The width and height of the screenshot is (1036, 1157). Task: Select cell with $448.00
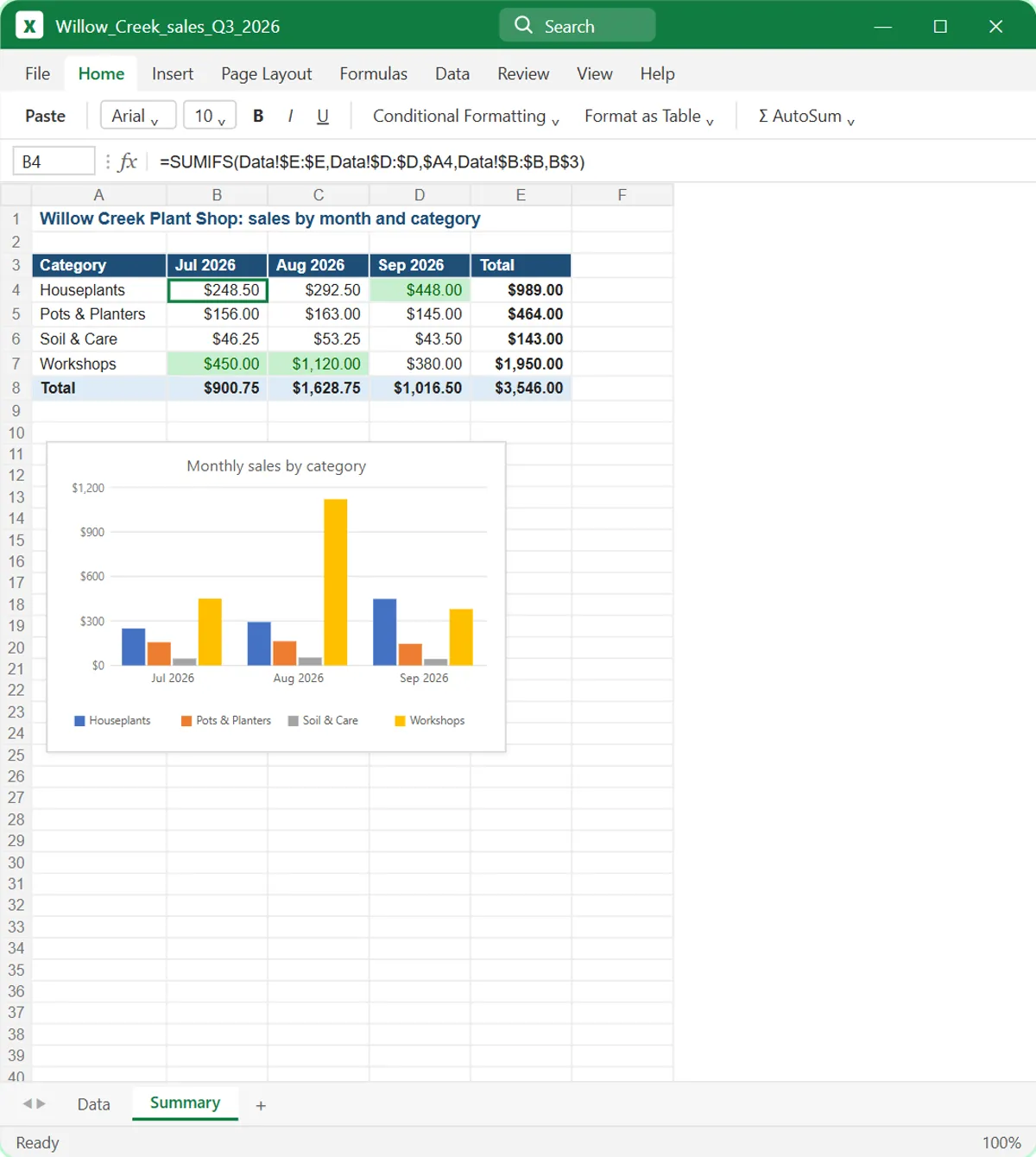(x=420, y=290)
